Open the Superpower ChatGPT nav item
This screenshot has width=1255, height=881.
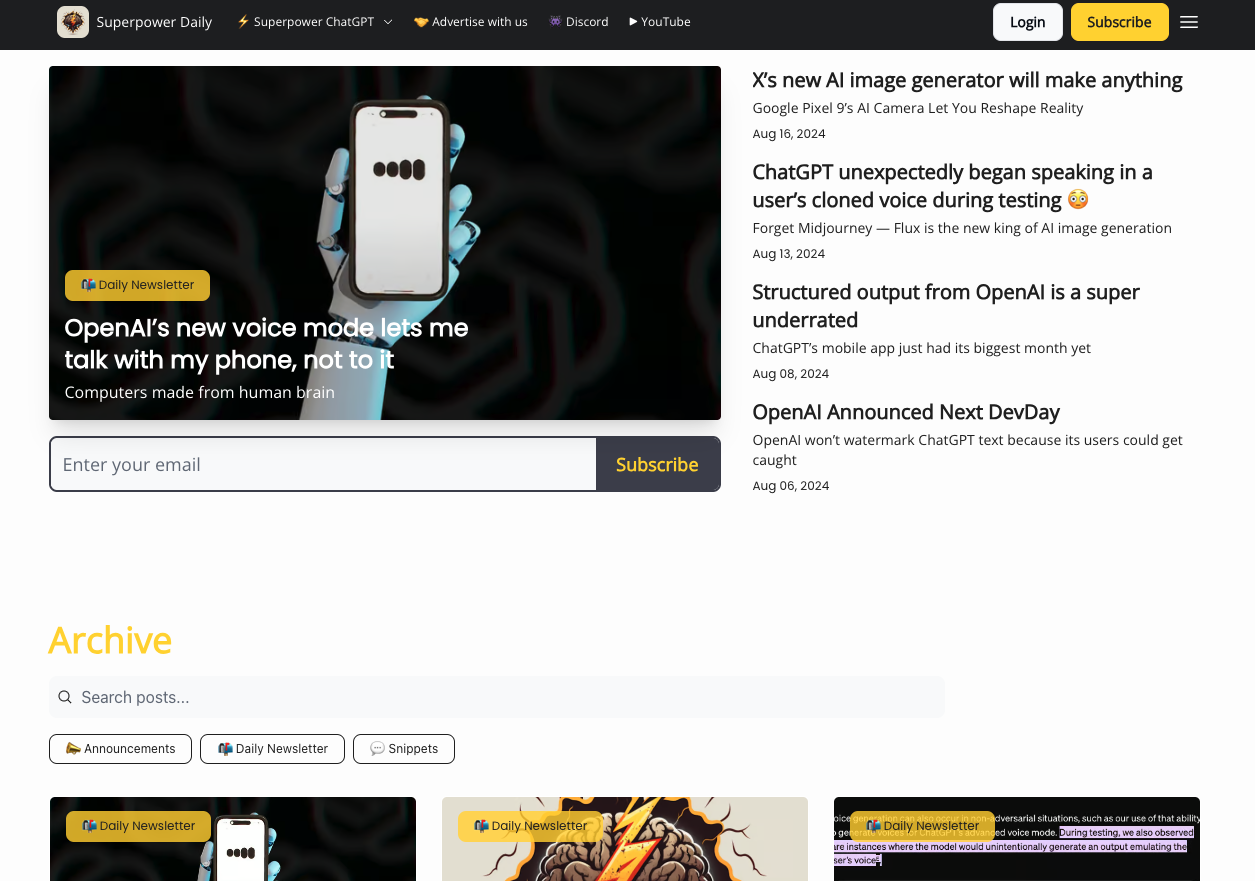point(314,22)
